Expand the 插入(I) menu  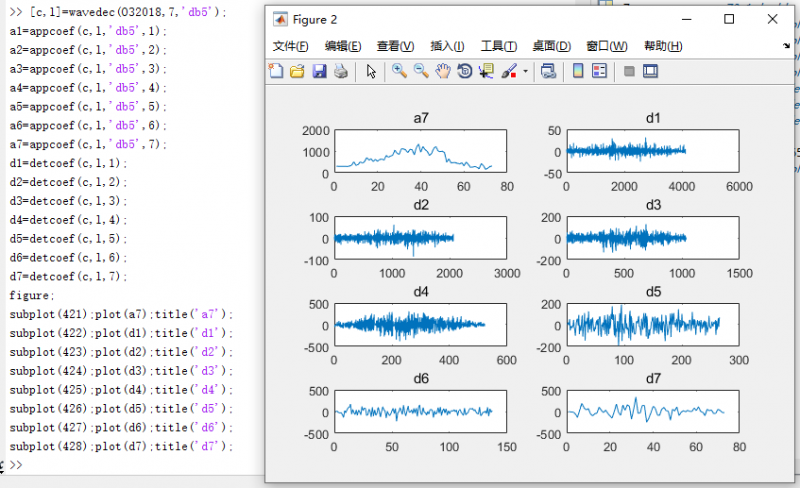[x=446, y=46]
